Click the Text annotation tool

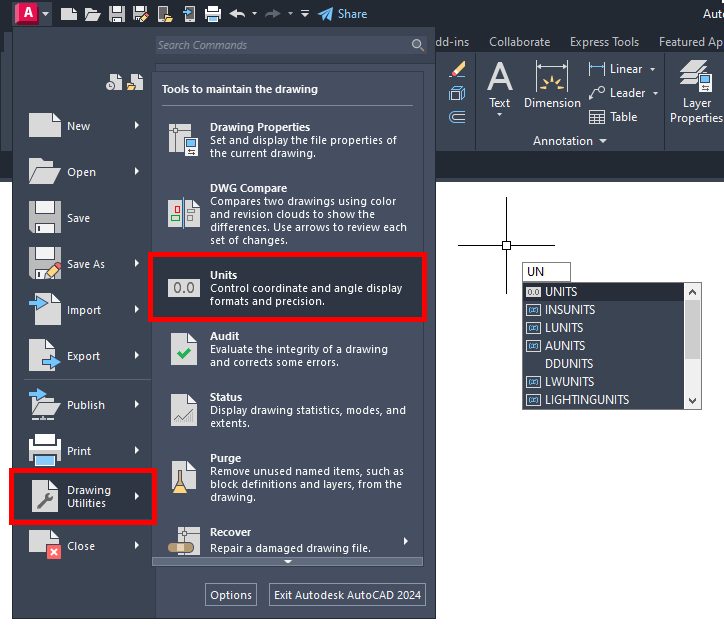pyautogui.click(x=500, y=87)
